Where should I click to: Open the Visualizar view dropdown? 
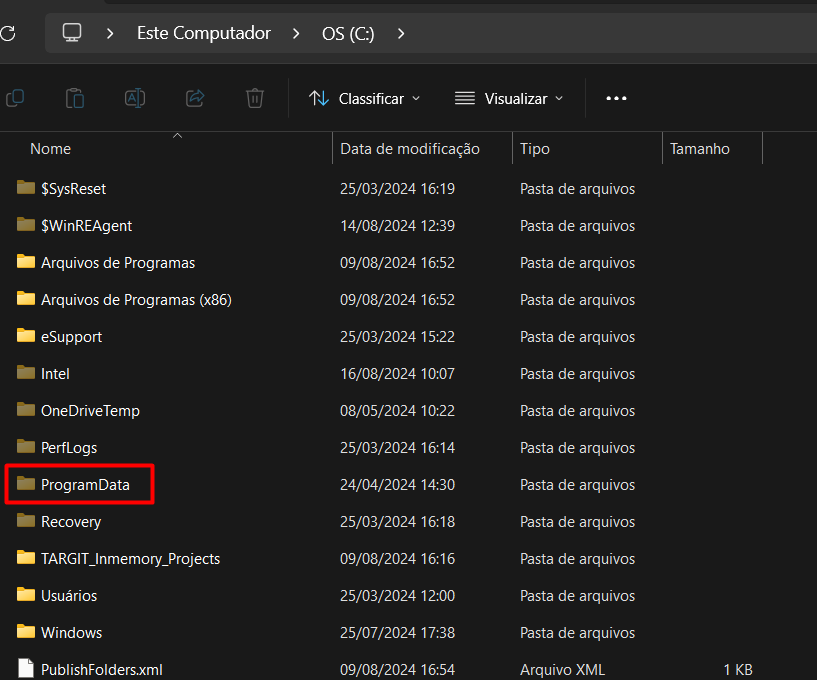[509, 98]
